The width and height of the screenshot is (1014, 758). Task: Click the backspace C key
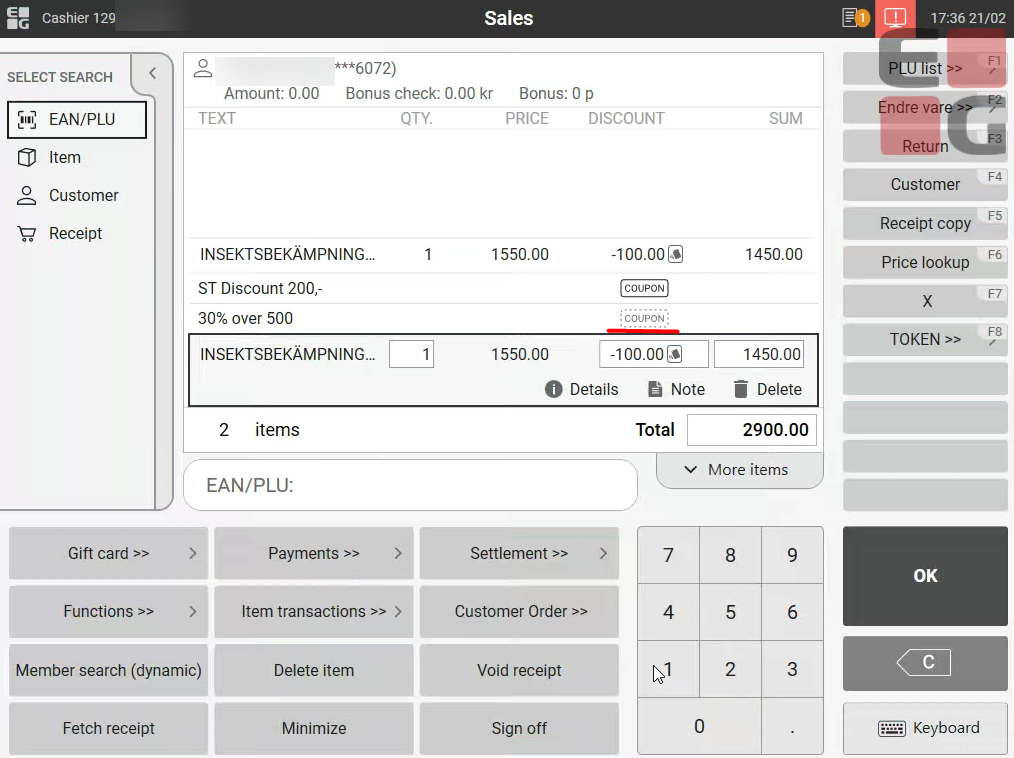click(x=925, y=662)
